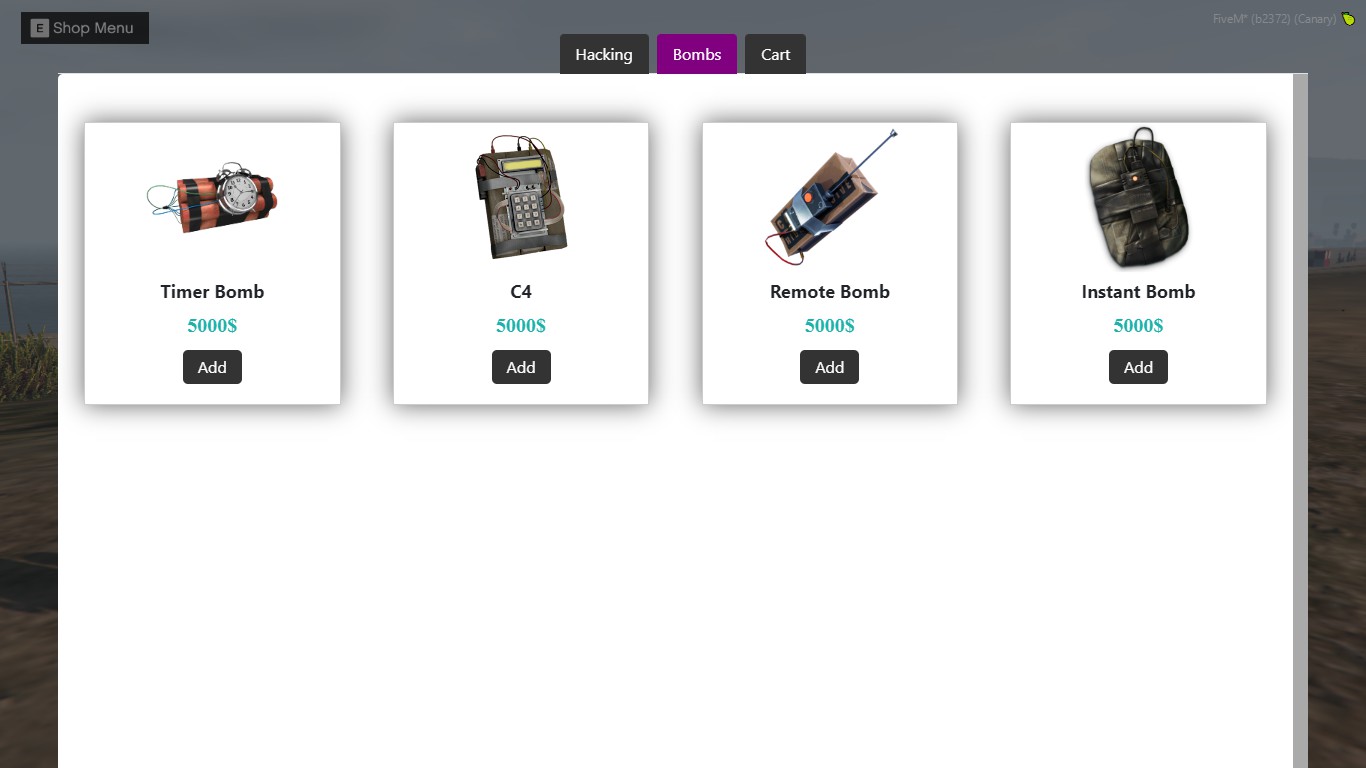Click the Timer Bomb dynamite image
1366x768 pixels.
click(212, 198)
